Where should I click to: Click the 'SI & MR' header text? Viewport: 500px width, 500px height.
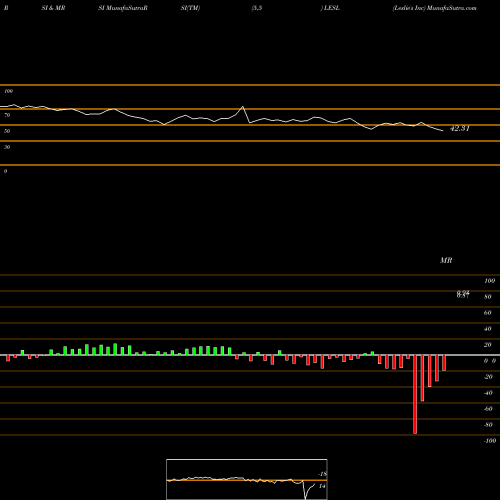coord(53,8)
